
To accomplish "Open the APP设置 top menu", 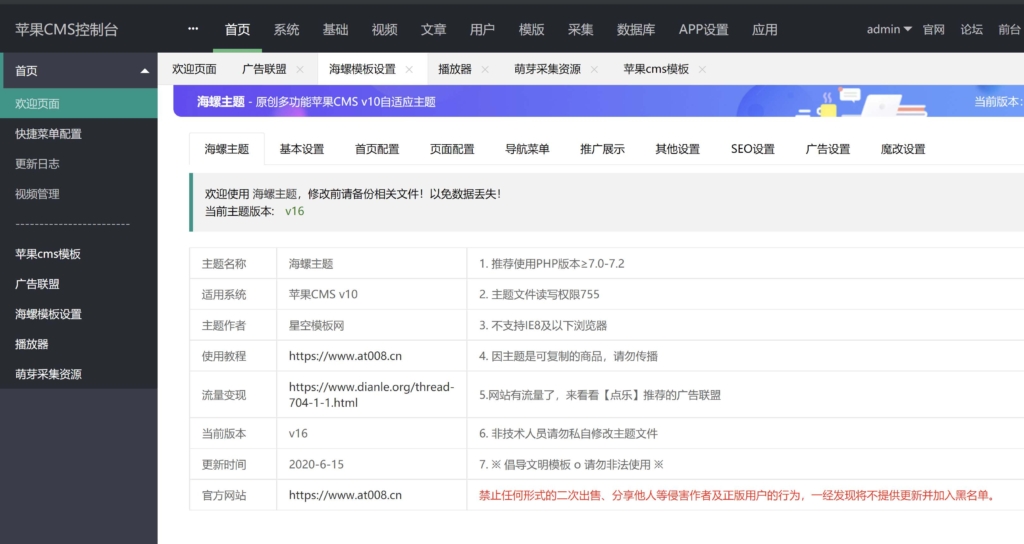I will pyautogui.click(x=703, y=29).
